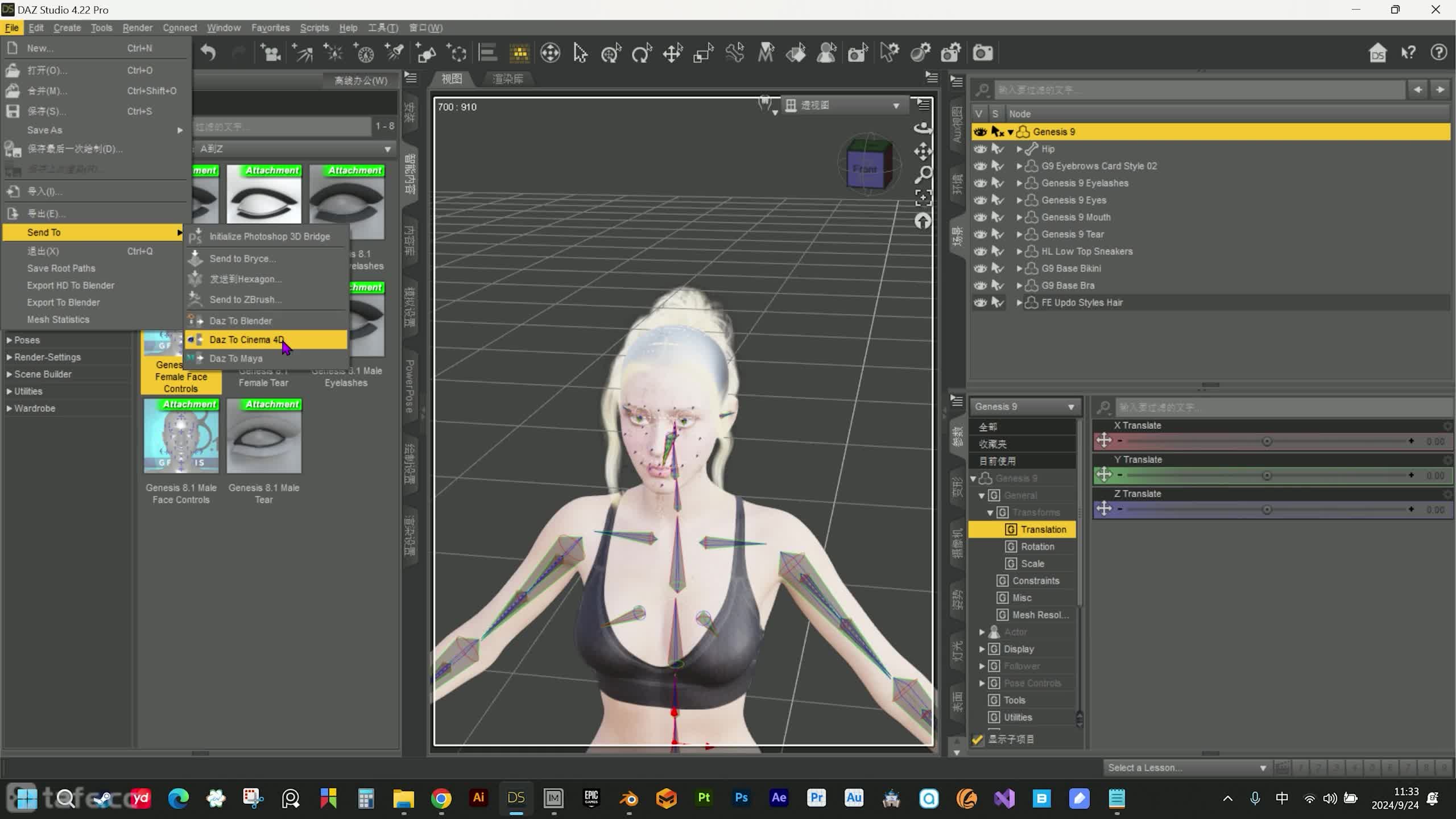Adjust the Y Translate slider
The image size is (1456, 819).
[1267, 475]
